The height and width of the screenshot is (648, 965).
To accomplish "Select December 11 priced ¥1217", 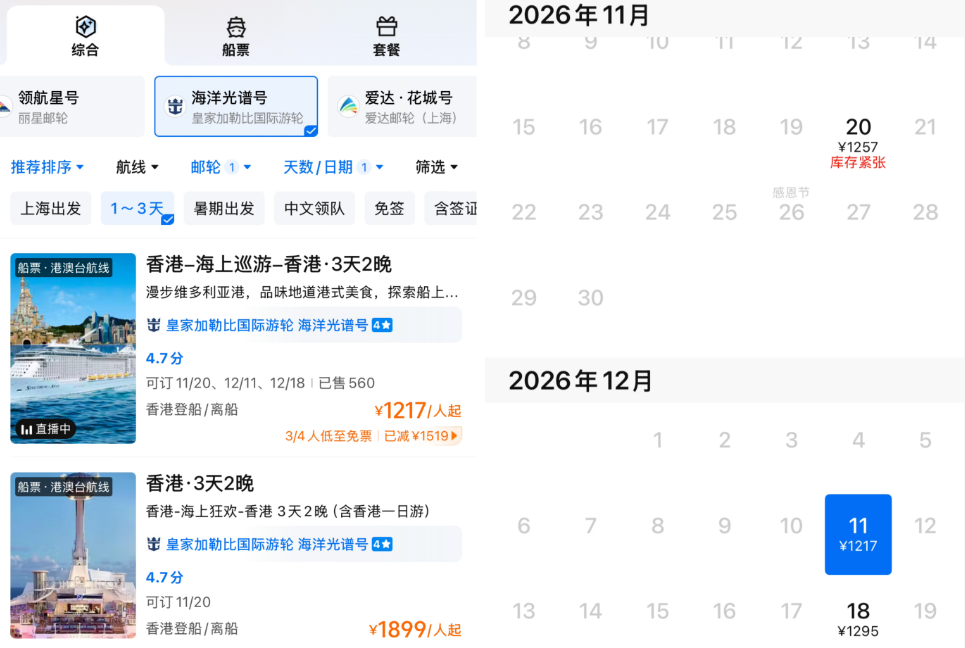I will (858, 534).
